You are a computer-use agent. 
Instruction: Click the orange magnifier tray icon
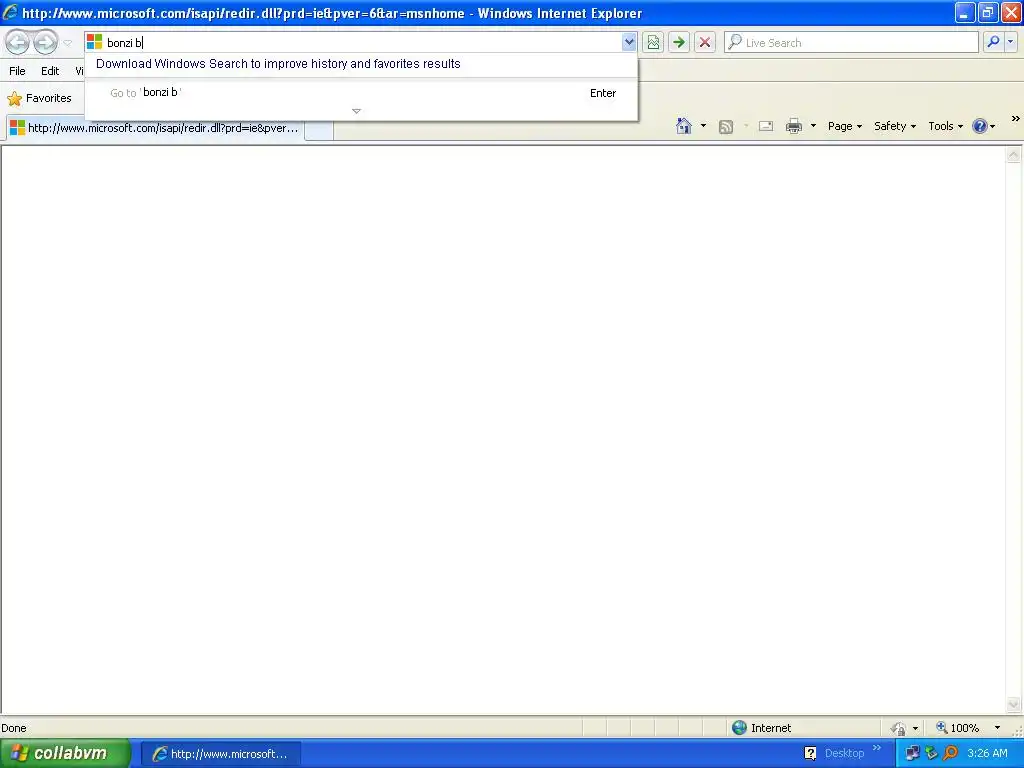point(951,753)
